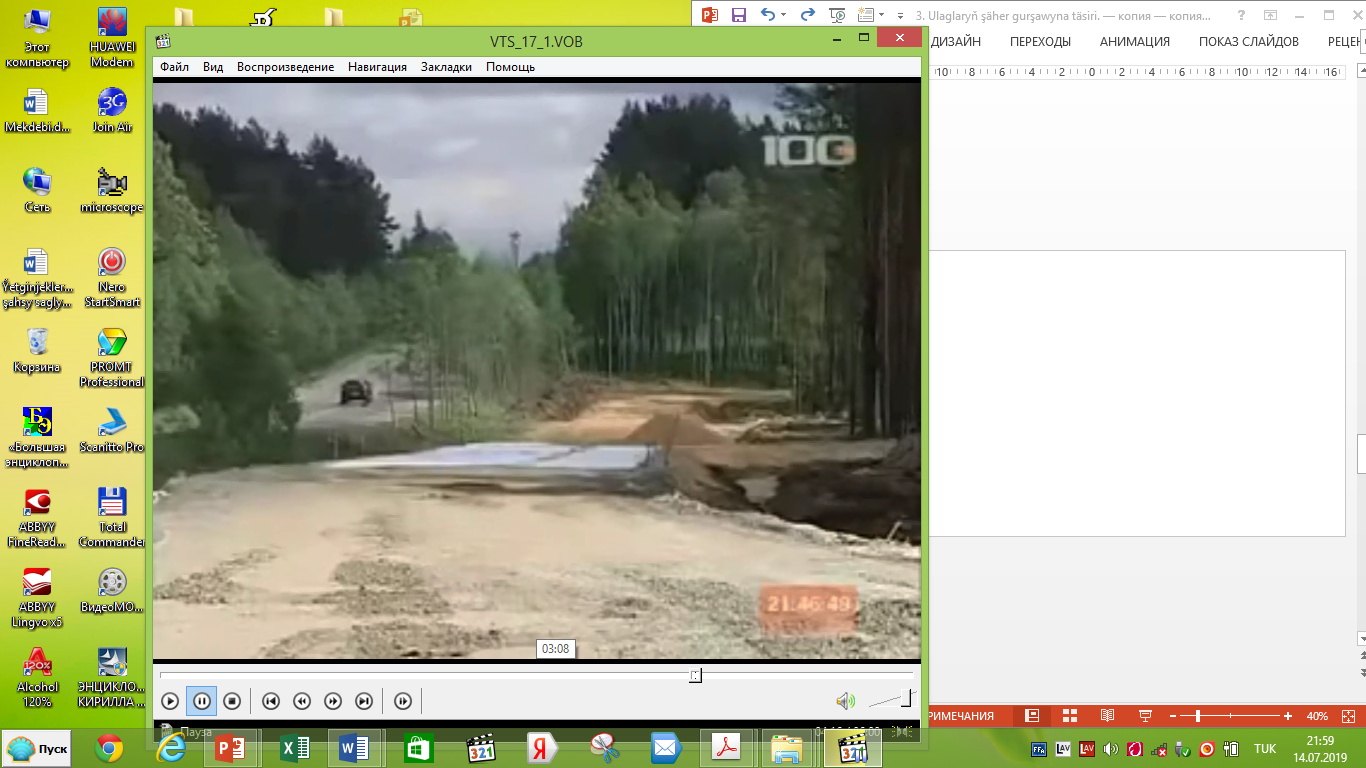Image resolution: width=1366 pixels, height=768 pixels.
Task: Switch to Slide Sorter view in PowerPoint
Action: (1070, 716)
